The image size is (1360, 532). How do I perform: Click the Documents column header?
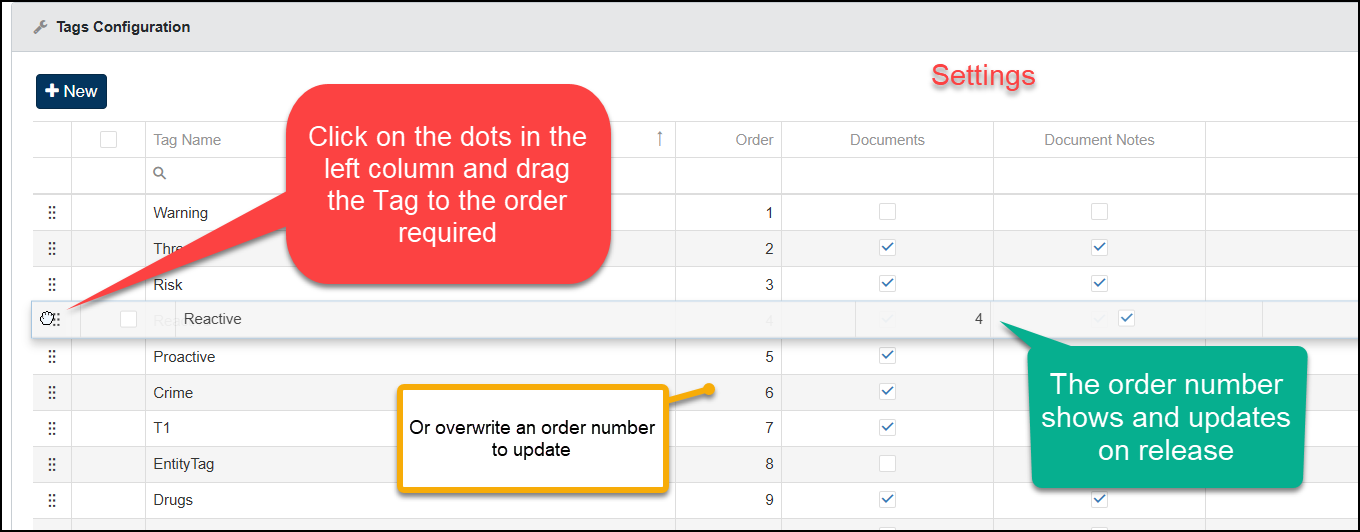click(x=887, y=140)
